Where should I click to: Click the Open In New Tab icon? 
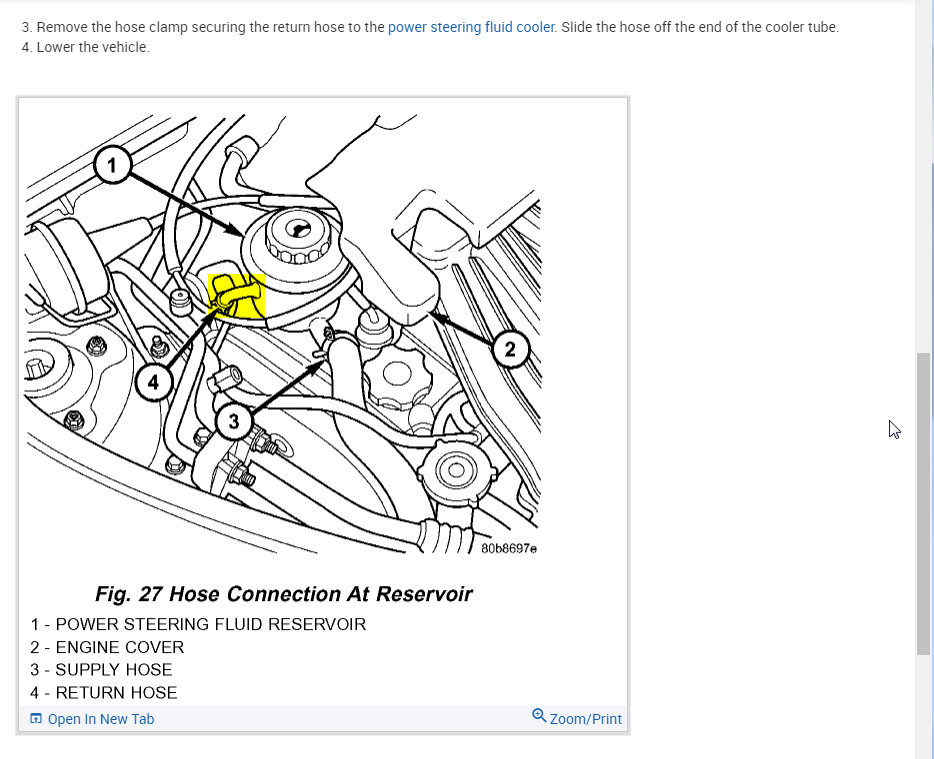(x=36, y=718)
